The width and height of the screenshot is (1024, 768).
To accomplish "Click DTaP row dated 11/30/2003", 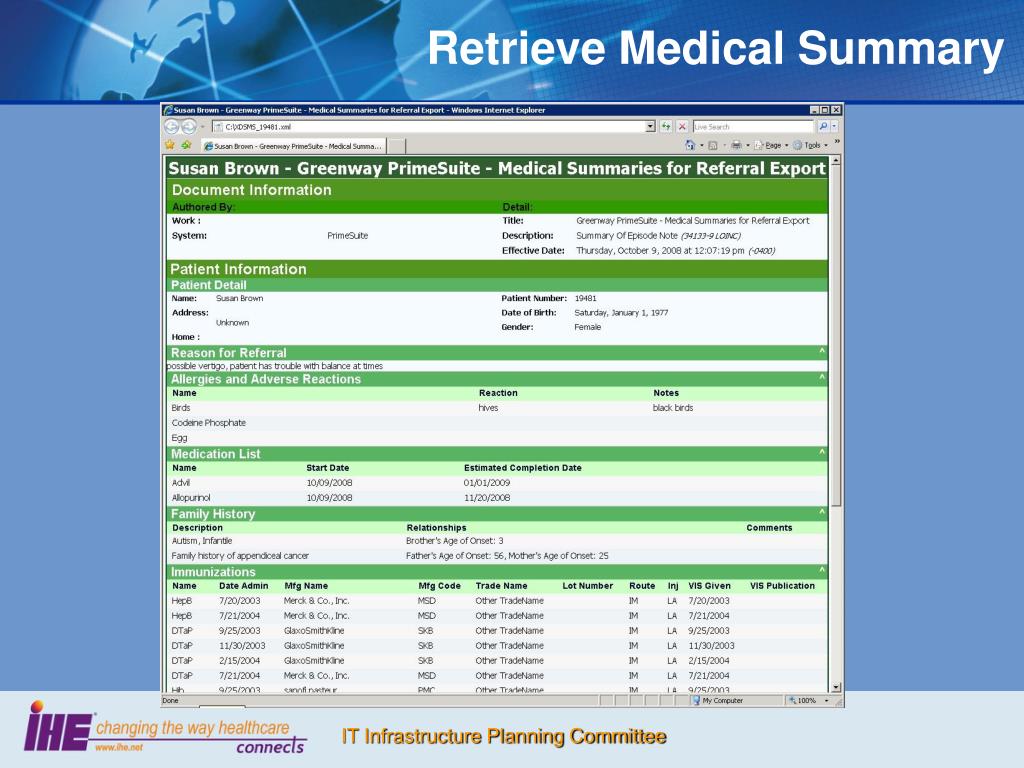I will point(497,645).
